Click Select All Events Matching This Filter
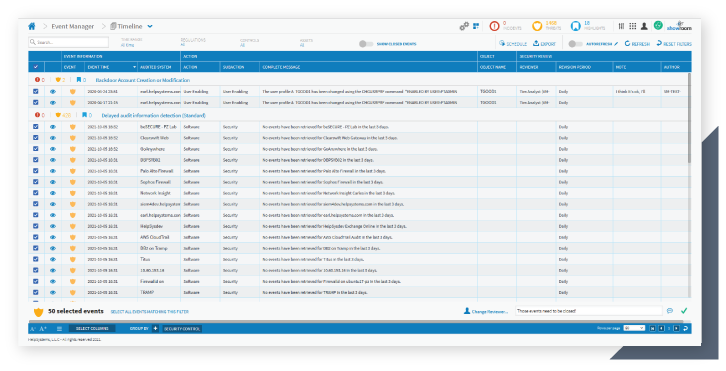This screenshot has width=726, height=371. point(150,312)
